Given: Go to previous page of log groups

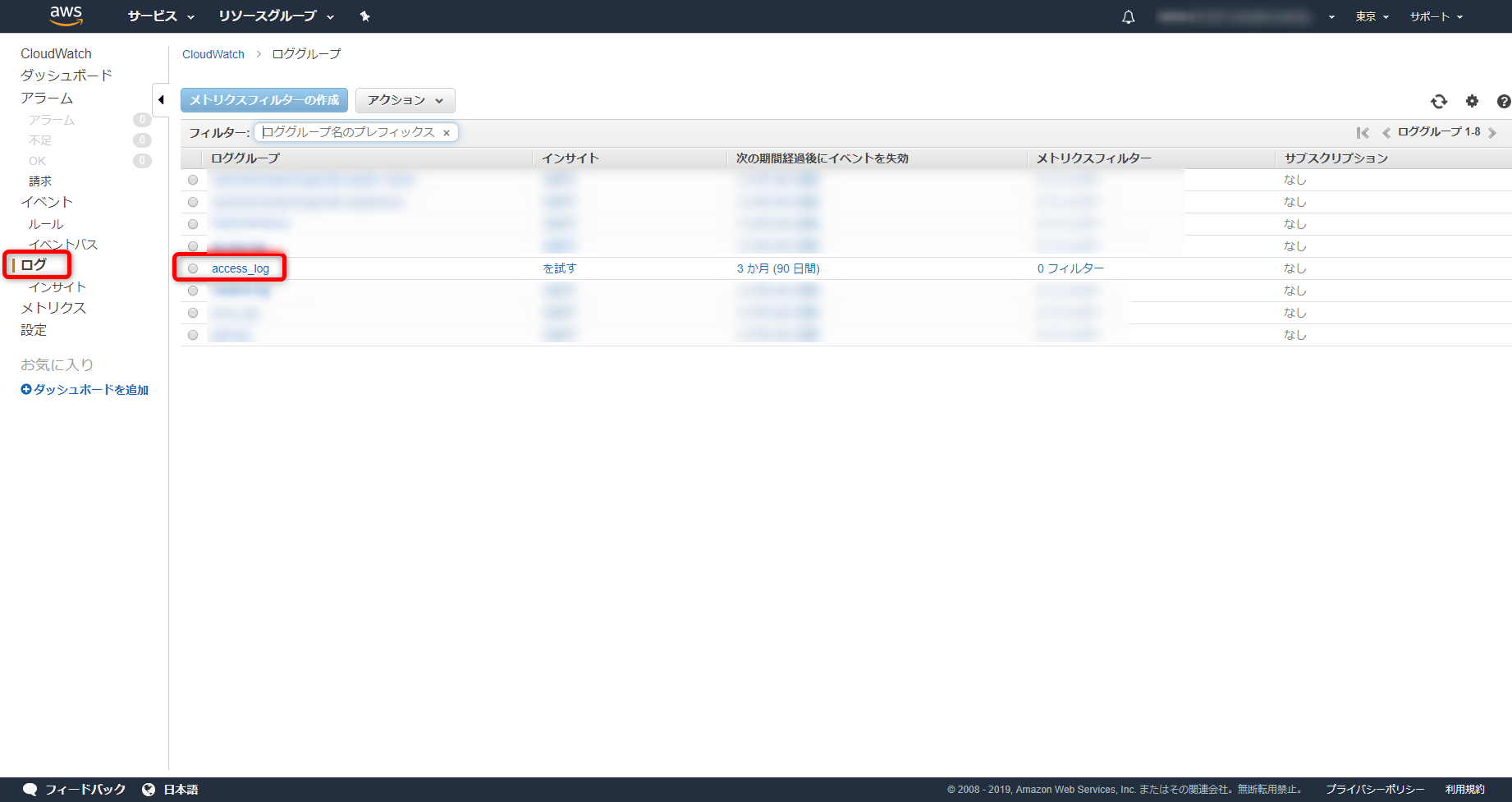Looking at the screenshot, I should click(1386, 133).
